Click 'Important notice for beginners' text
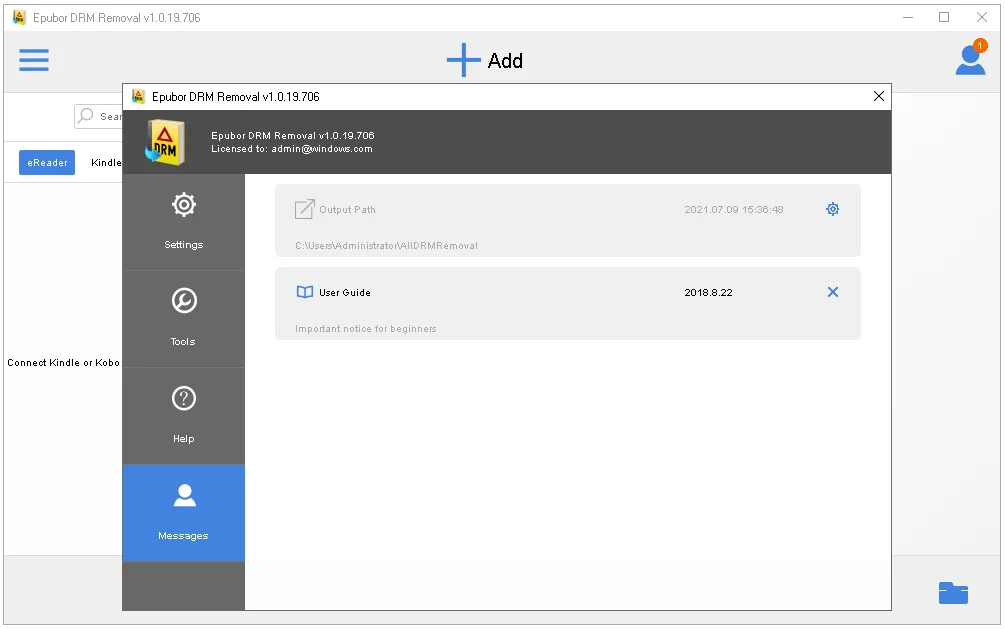The height and width of the screenshot is (629, 1005). click(365, 329)
